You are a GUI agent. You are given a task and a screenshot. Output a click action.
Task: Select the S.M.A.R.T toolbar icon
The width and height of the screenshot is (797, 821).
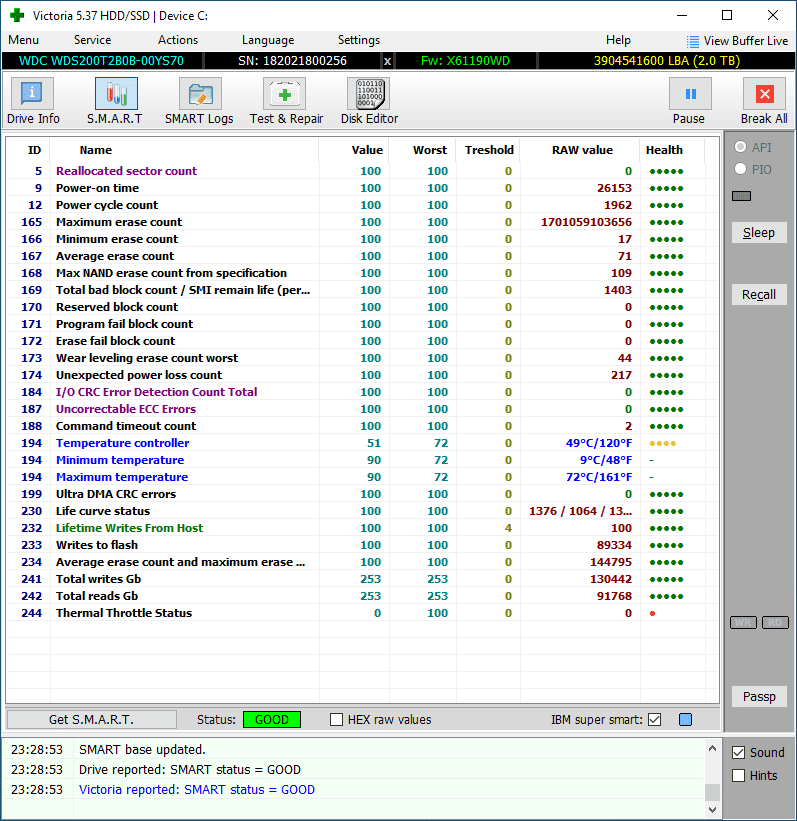[x=115, y=101]
